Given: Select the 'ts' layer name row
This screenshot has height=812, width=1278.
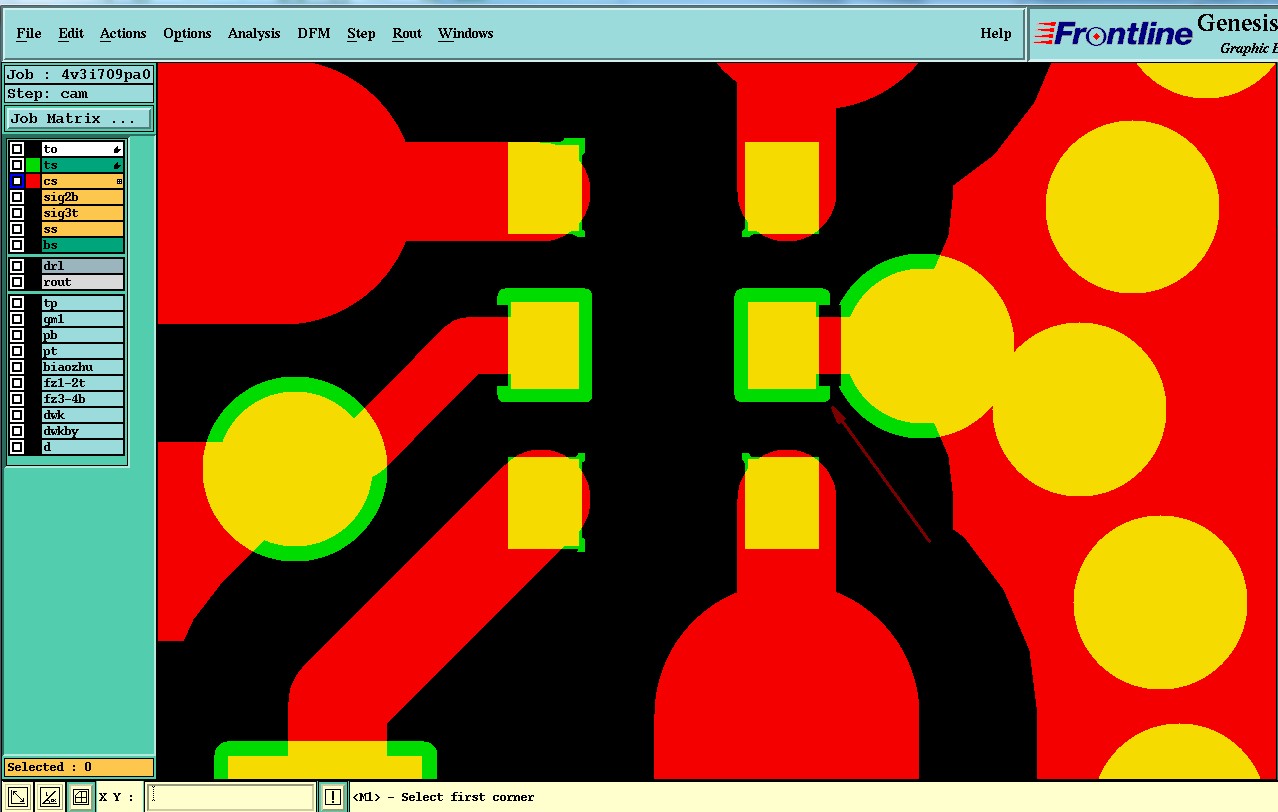Looking at the screenshot, I should (x=83, y=165).
